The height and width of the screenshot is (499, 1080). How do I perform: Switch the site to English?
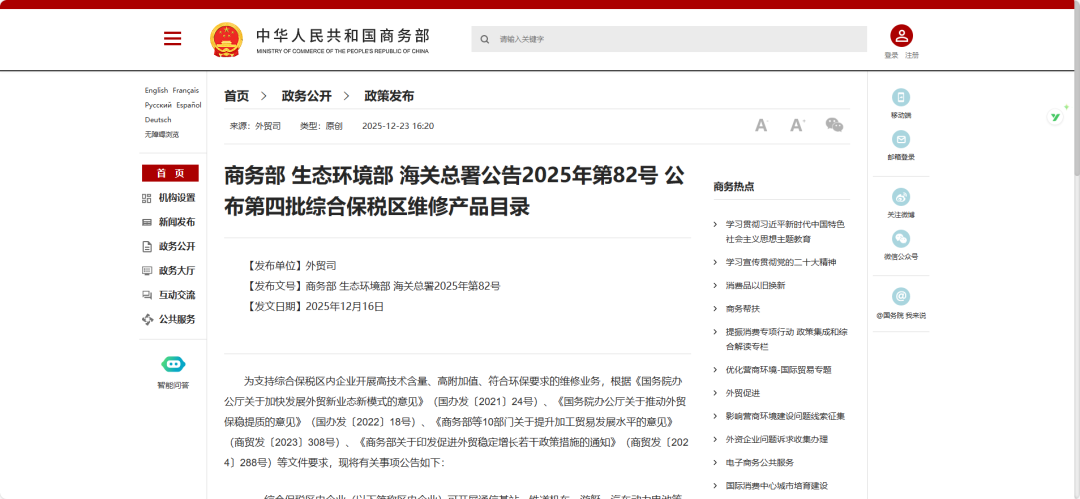156,90
